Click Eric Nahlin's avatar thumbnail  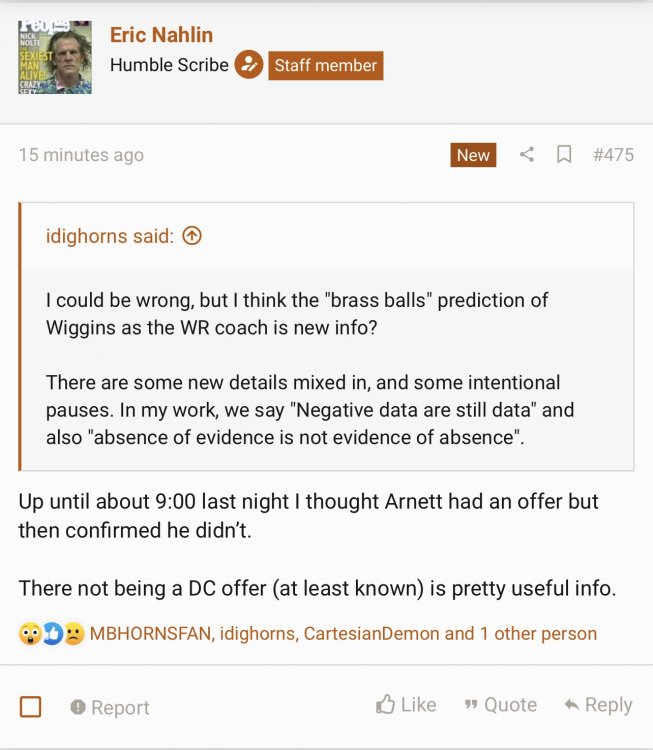point(55,57)
